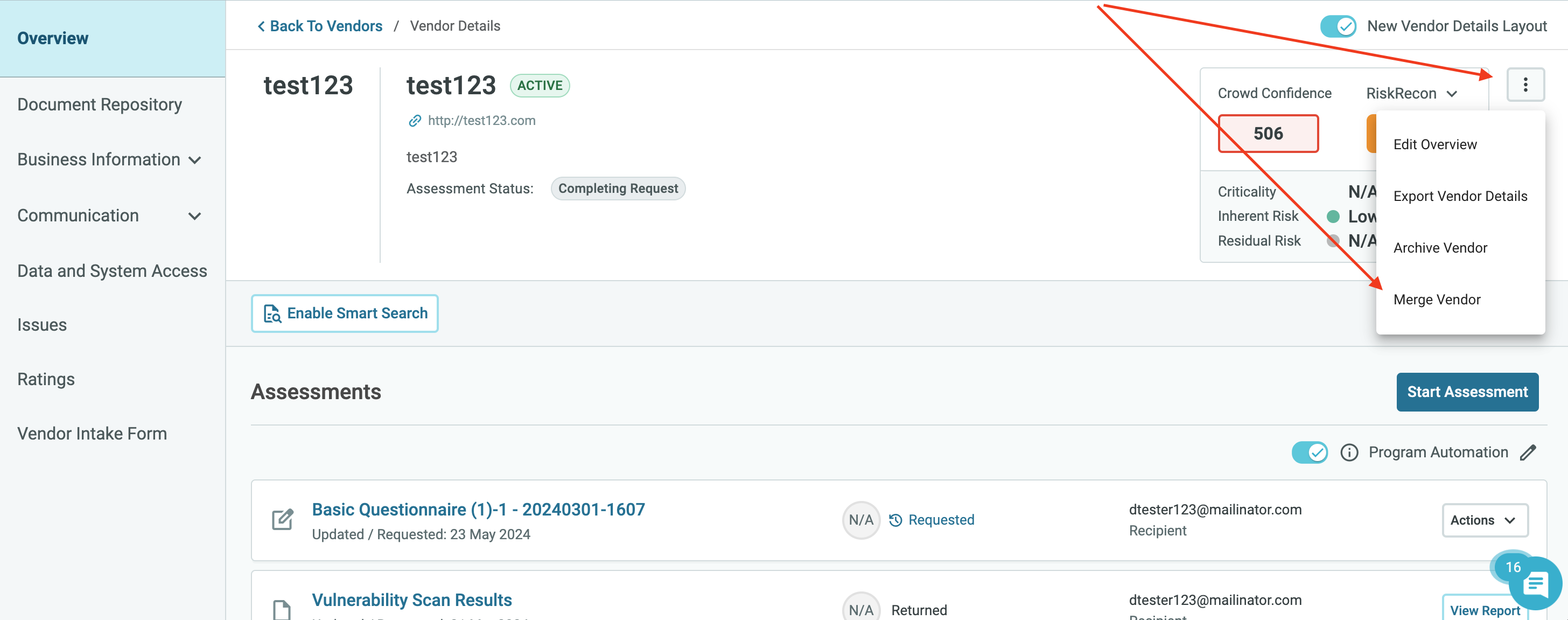Open Vendor Intake Form
This screenshot has height=620, width=1568.
pyautogui.click(x=92, y=434)
